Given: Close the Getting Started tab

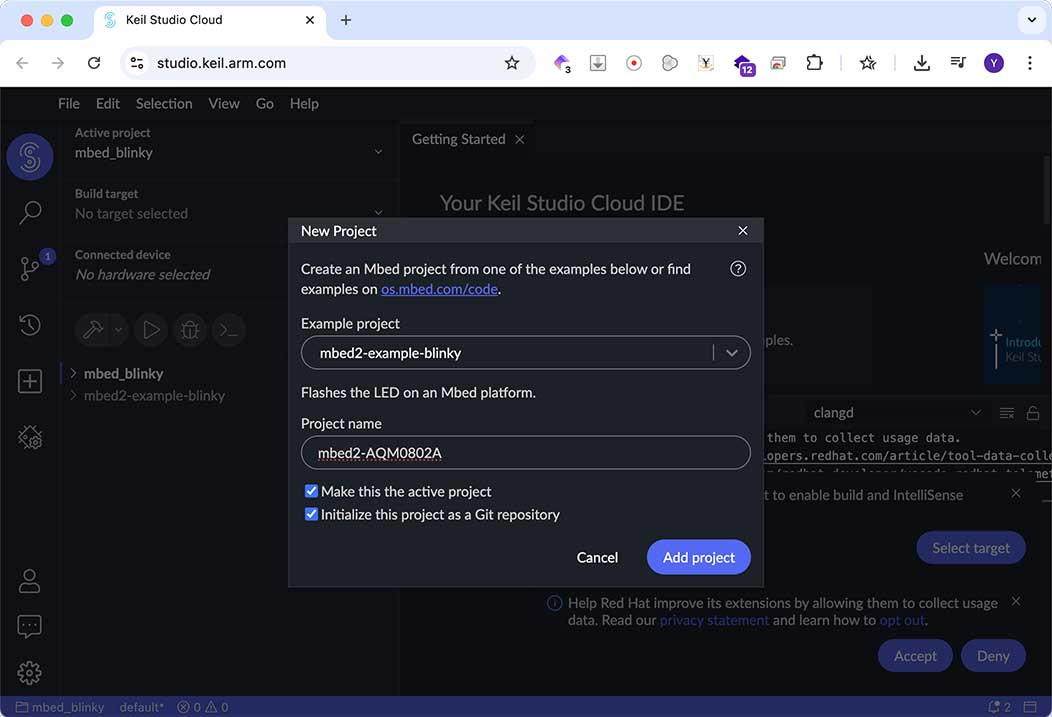Looking at the screenshot, I should (x=520, y=140).
